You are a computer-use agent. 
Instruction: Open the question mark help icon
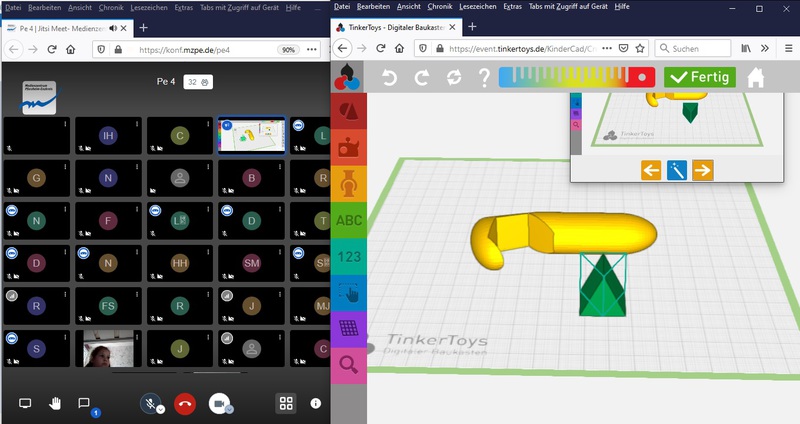click(485, 77)
